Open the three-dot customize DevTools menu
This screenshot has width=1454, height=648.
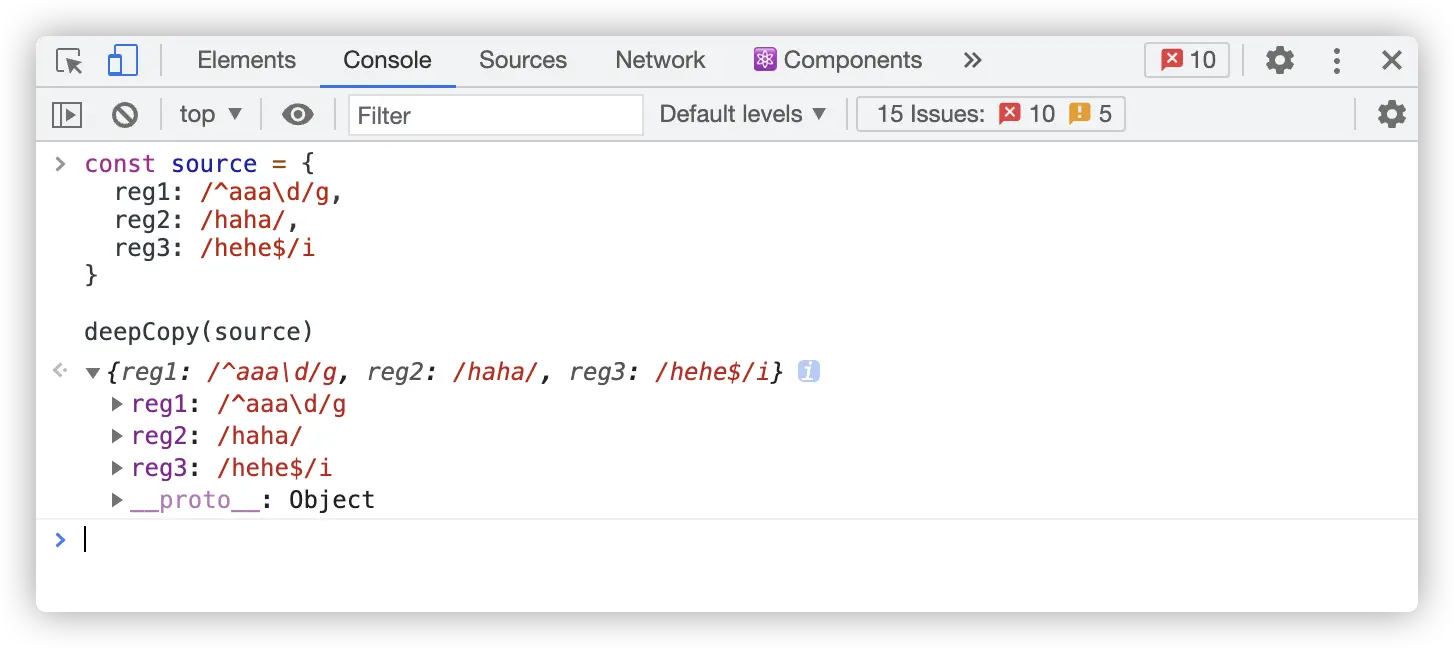pyautogui.click(x=1336, y=61)
